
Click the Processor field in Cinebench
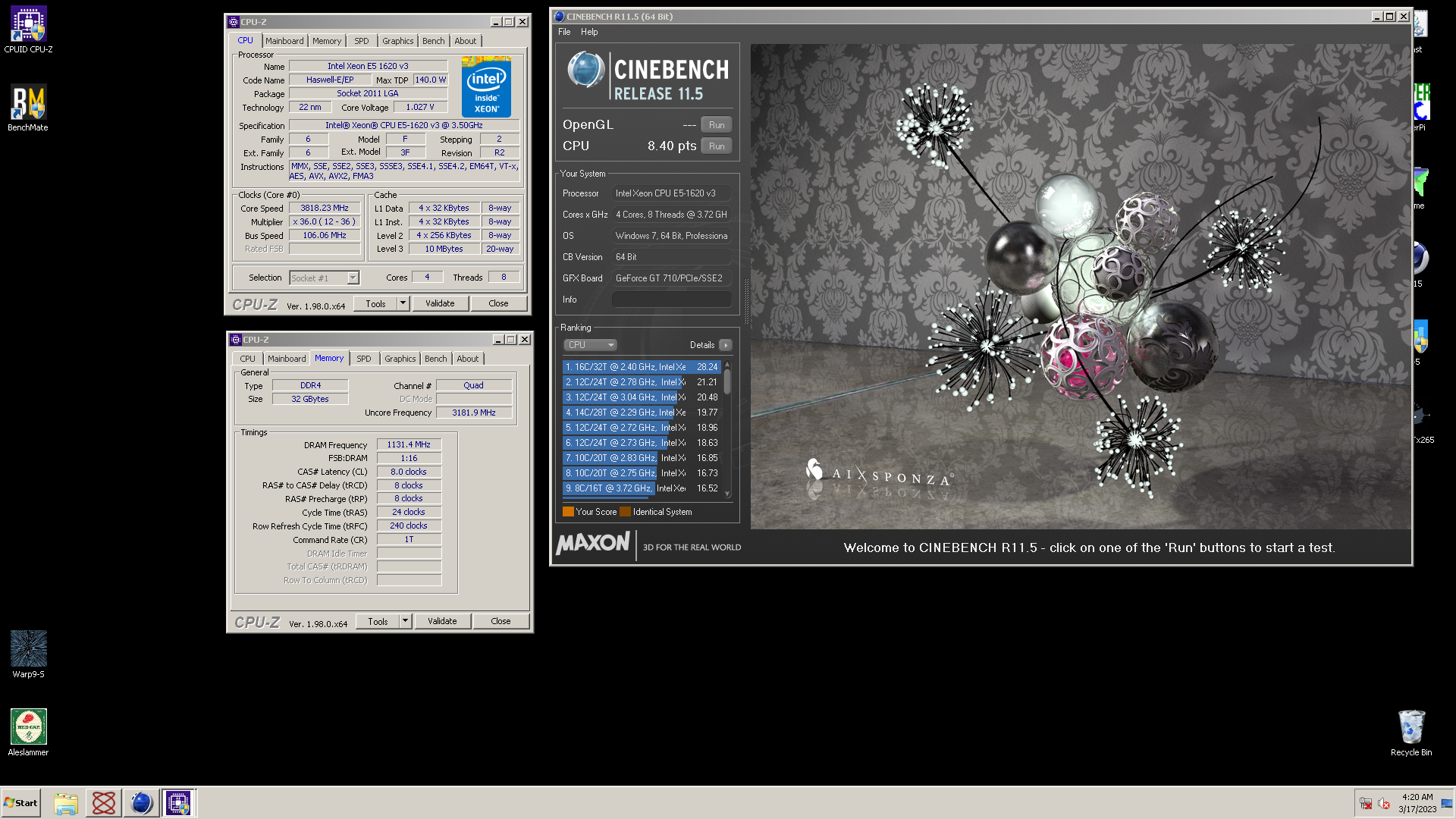(671, 193)
